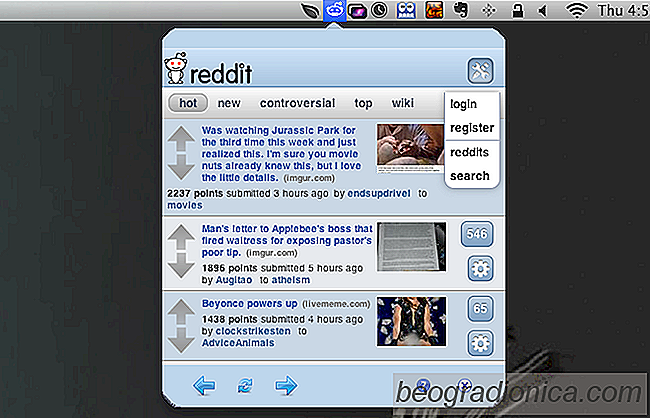The image size is (650, 418).
Task: Click the purple screen menu bar icon
Action: click(x=357, y=11)
